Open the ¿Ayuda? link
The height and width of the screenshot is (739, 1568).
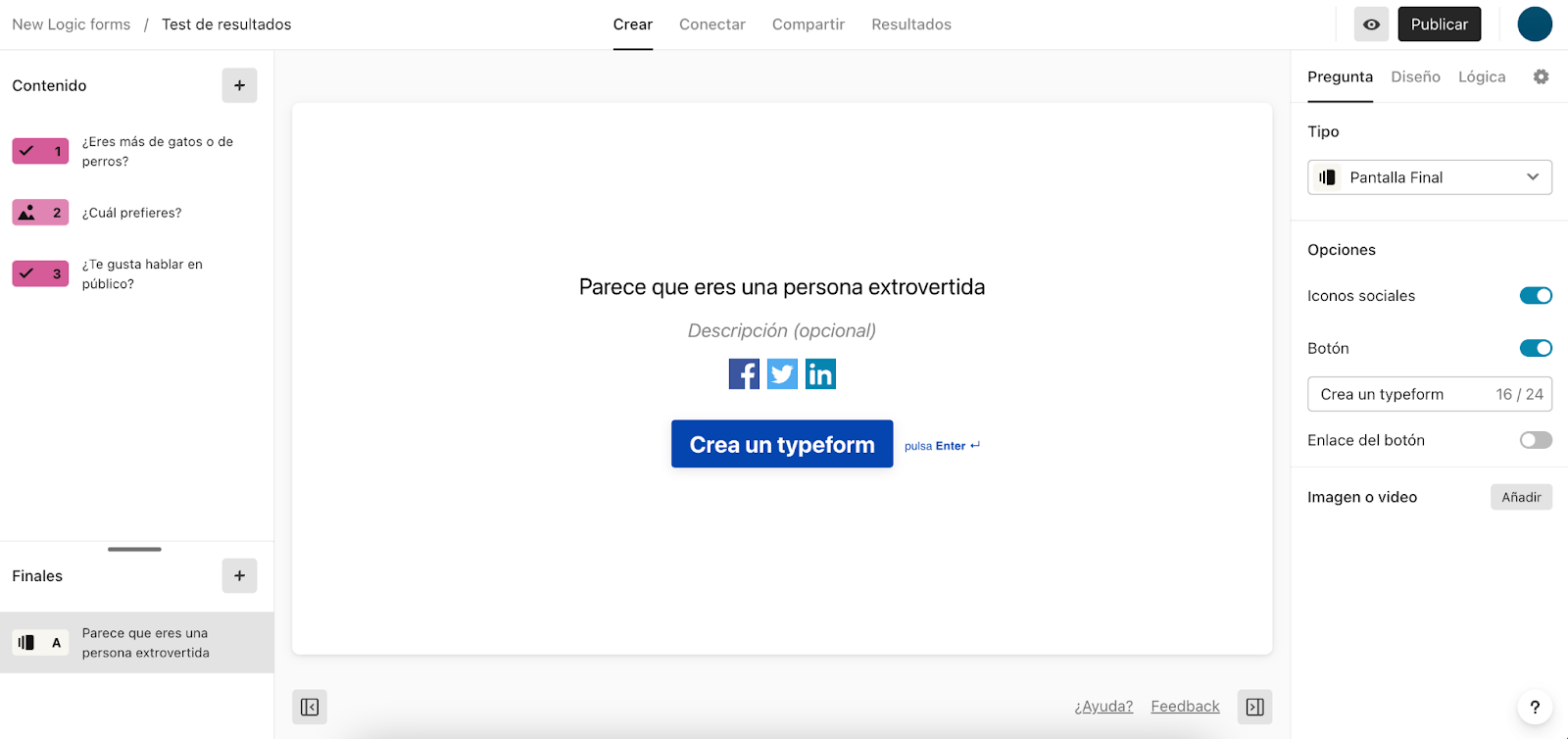(x=1103, y=707)
